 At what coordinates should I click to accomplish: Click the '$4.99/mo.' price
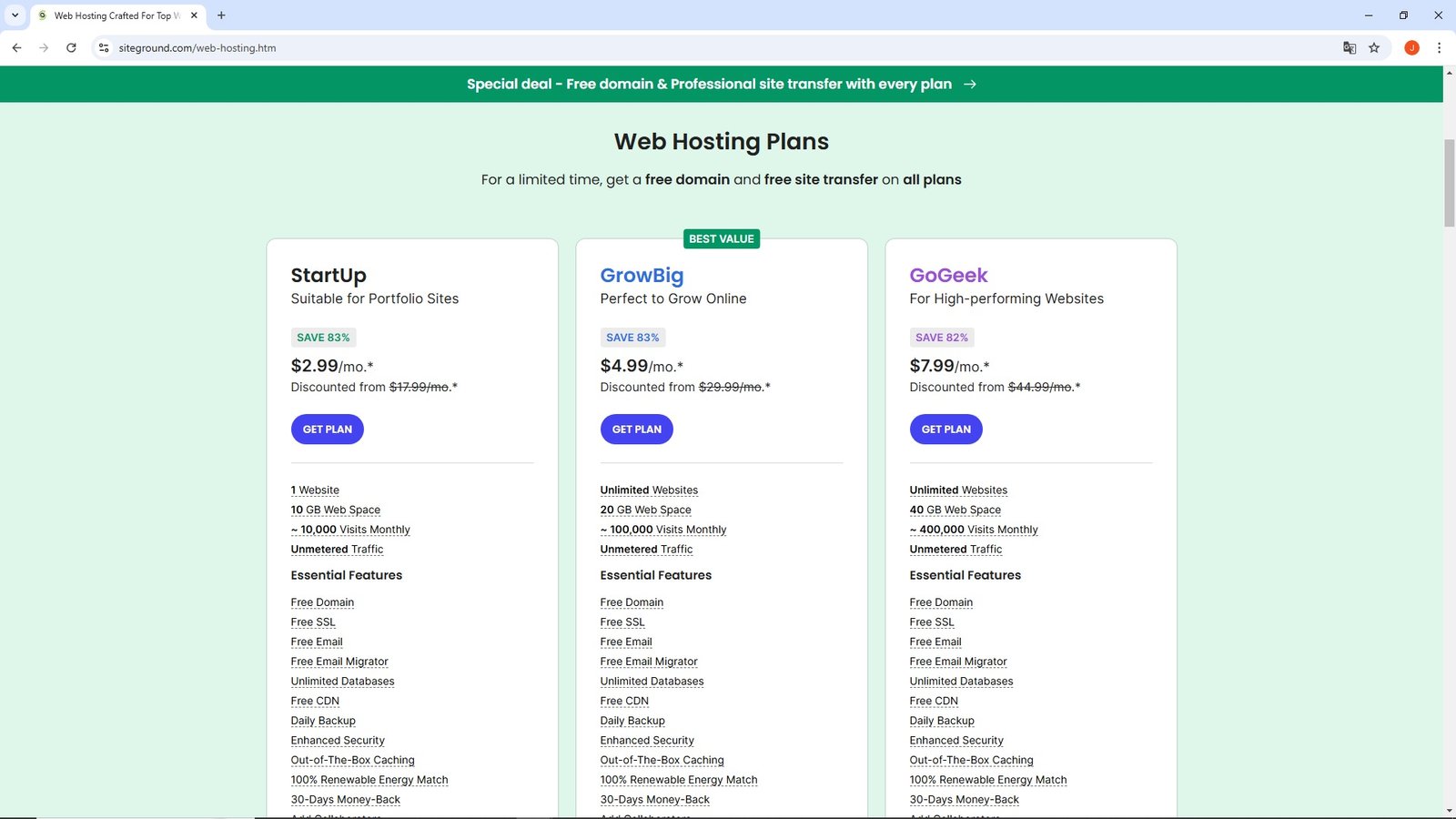[642, 366]
